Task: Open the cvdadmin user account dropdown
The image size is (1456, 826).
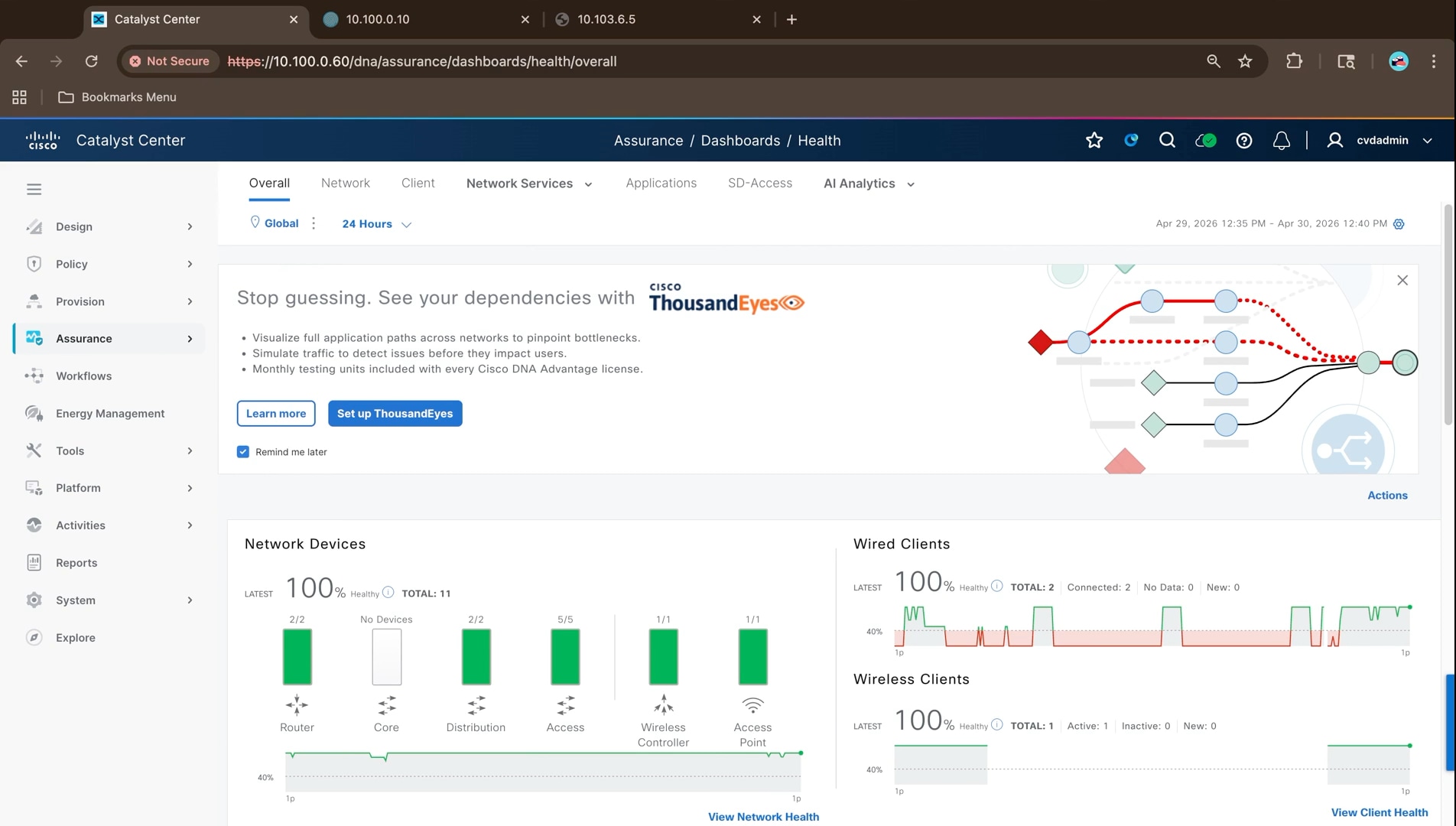Action: coord(1380,140)
